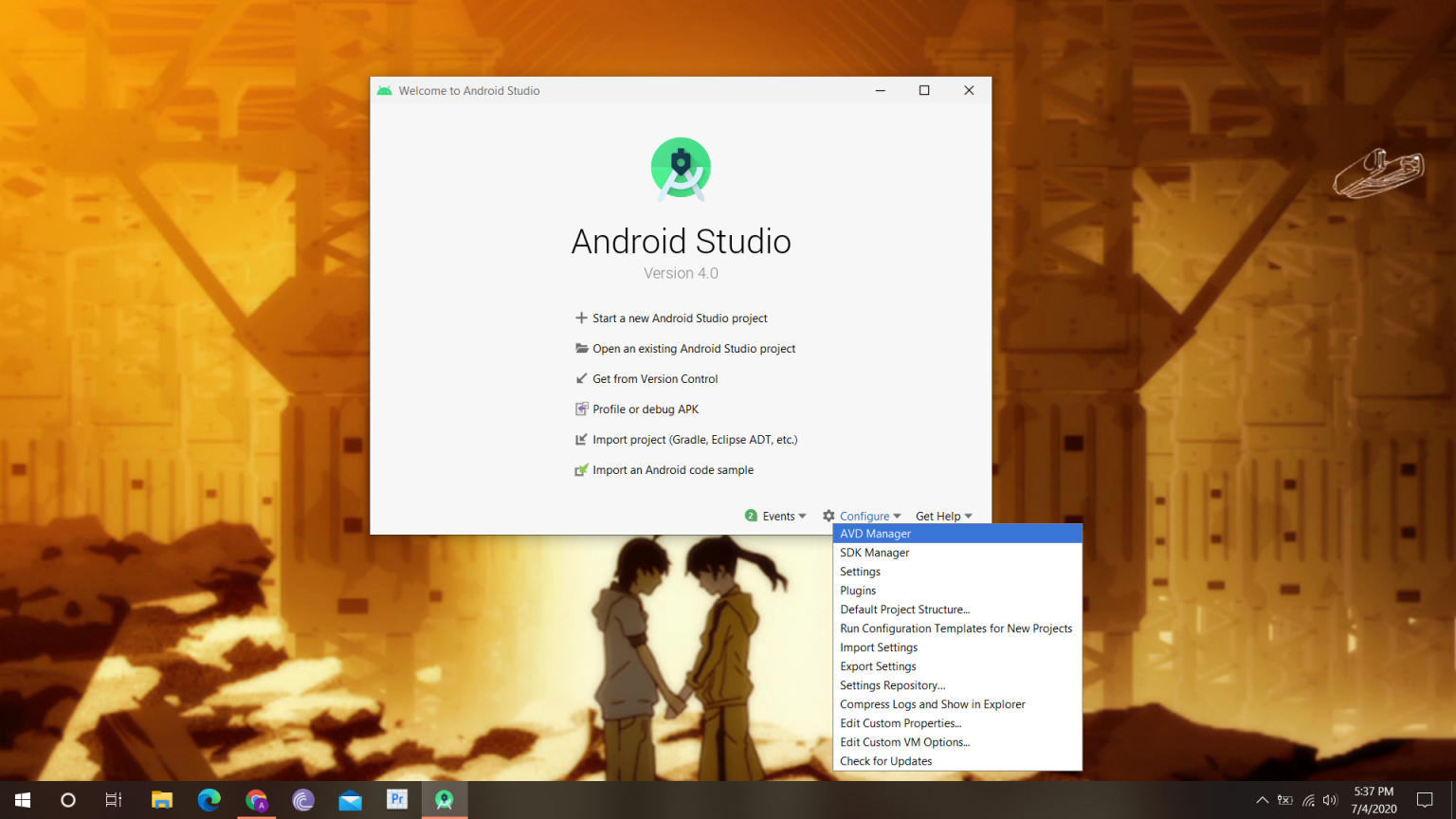Expand the Events dropdown arrow
This screenshot has height=819, width=1456.
(801, 516)
